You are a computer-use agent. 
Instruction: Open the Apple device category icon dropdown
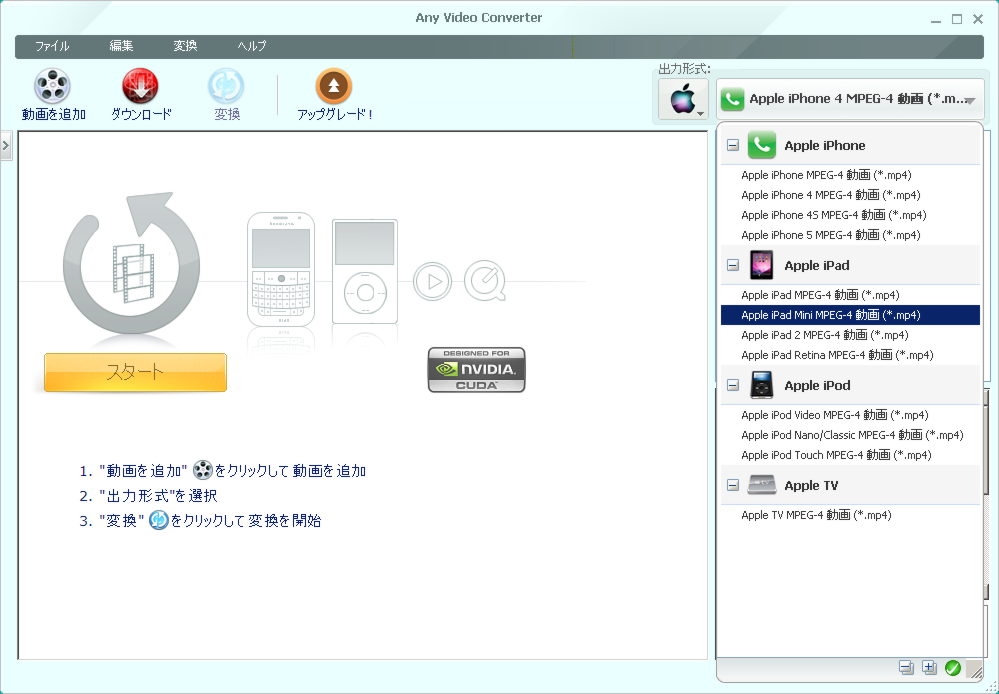pyautogui.click(x=683, y=99)
